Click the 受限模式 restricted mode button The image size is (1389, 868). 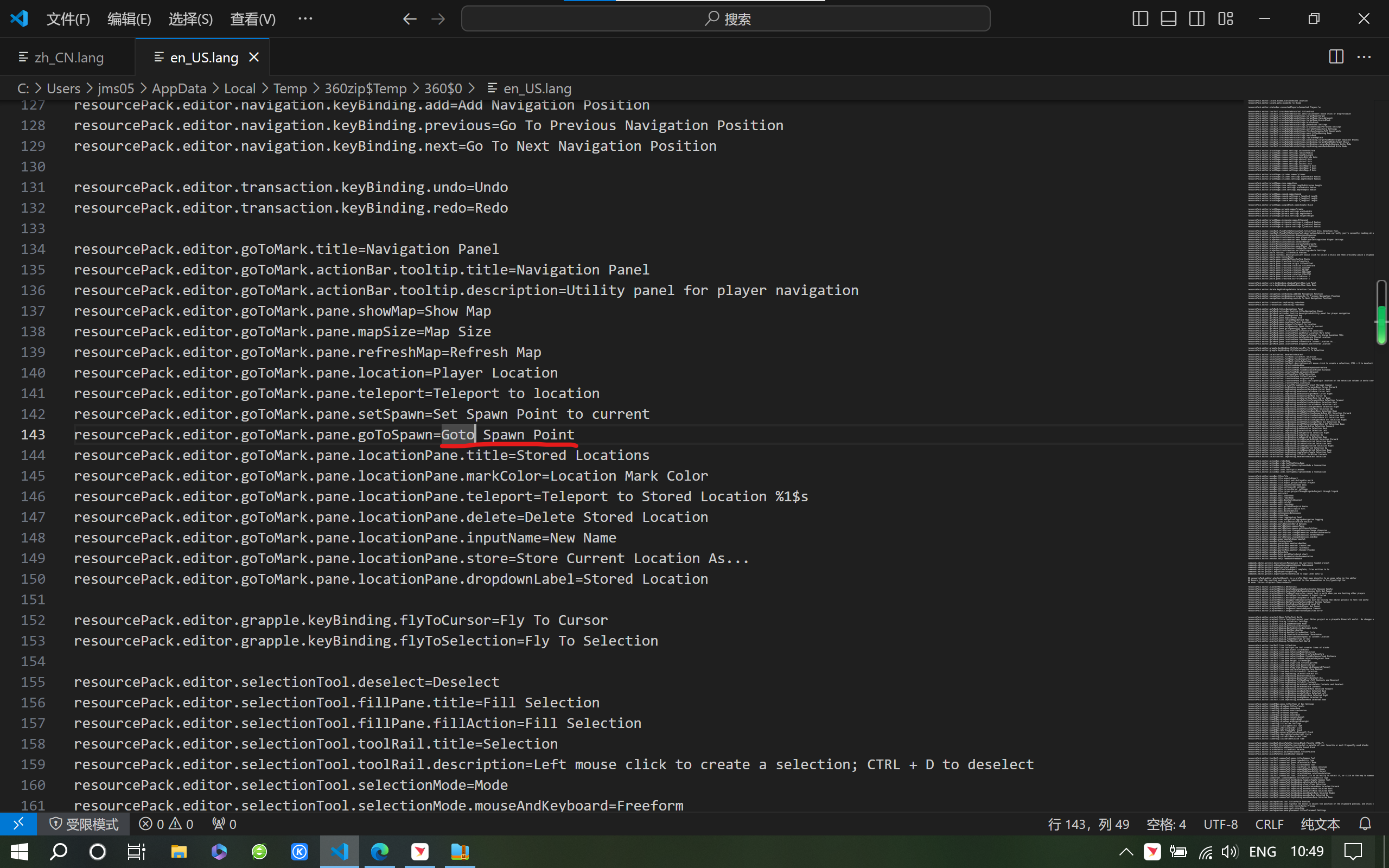84,824
